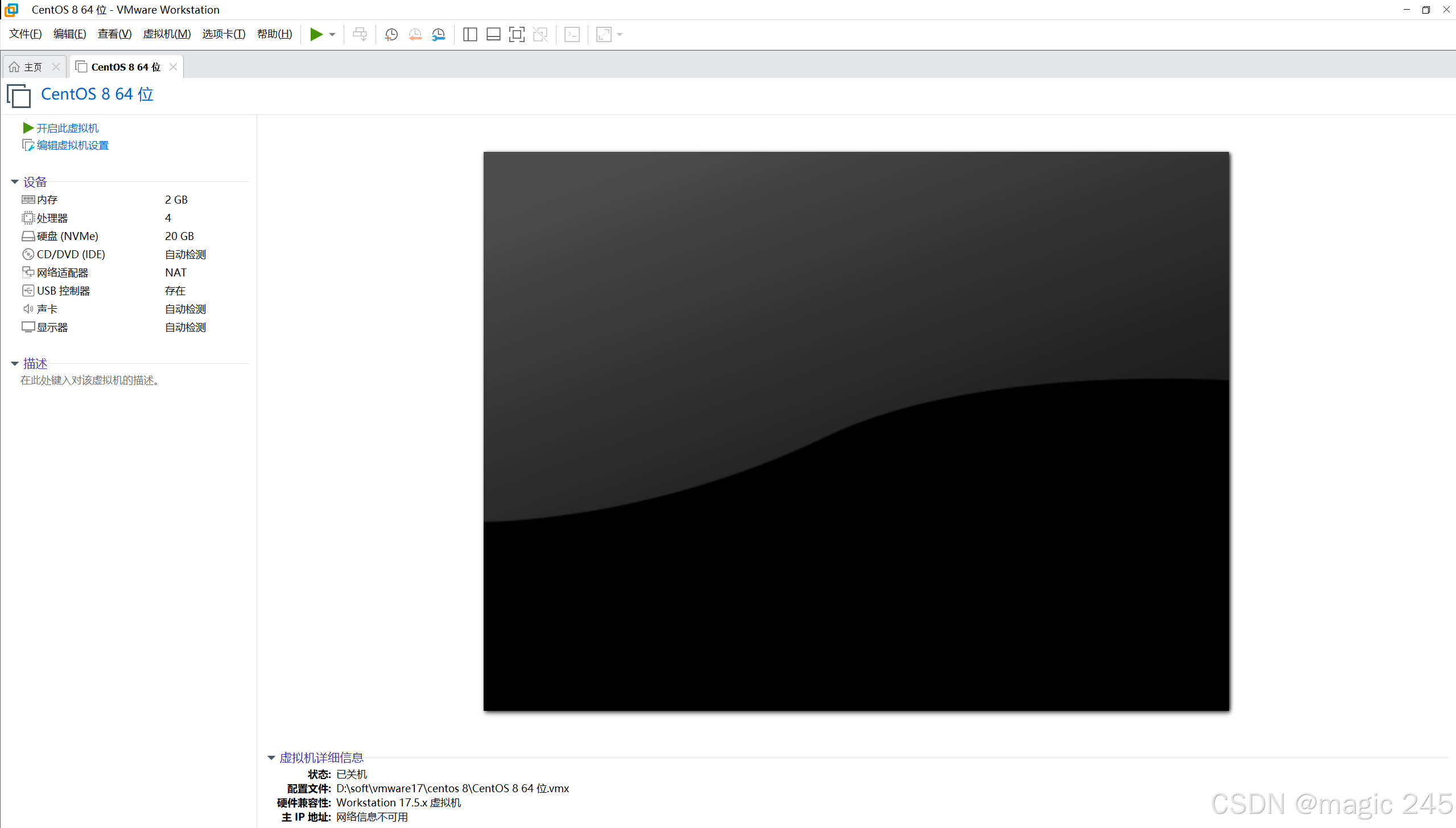Switch to the 主页 tab
Screen dimensions: 1456x828
[32, 67]
